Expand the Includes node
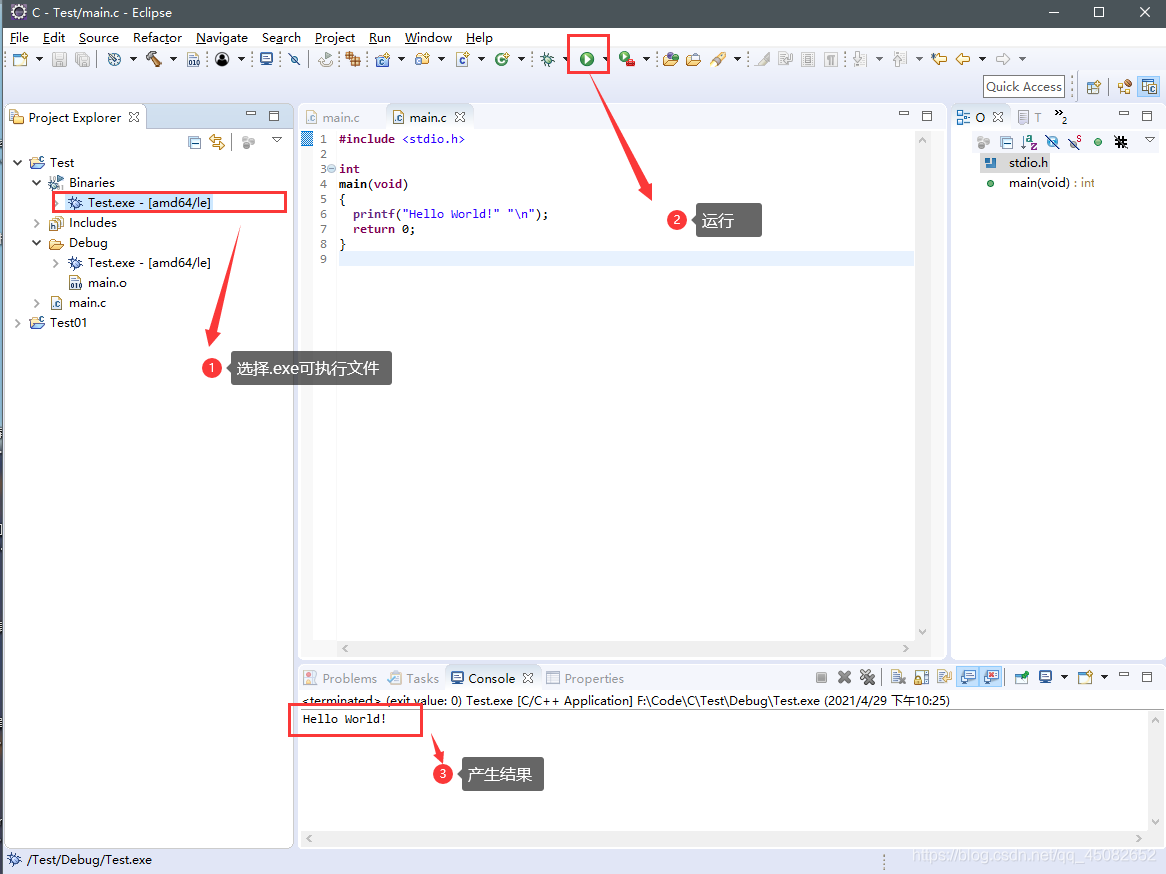 36,222
